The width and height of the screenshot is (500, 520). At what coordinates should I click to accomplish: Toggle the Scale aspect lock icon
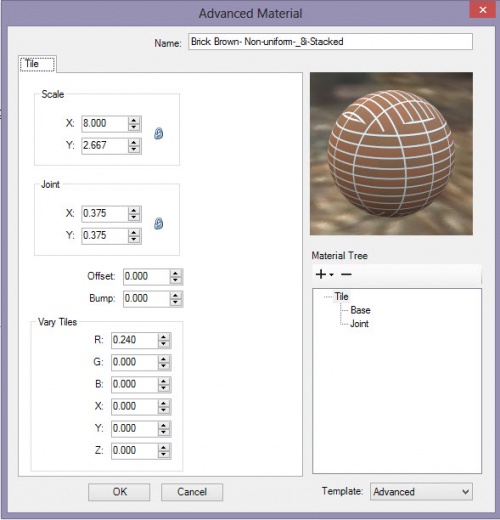(159, 133)
